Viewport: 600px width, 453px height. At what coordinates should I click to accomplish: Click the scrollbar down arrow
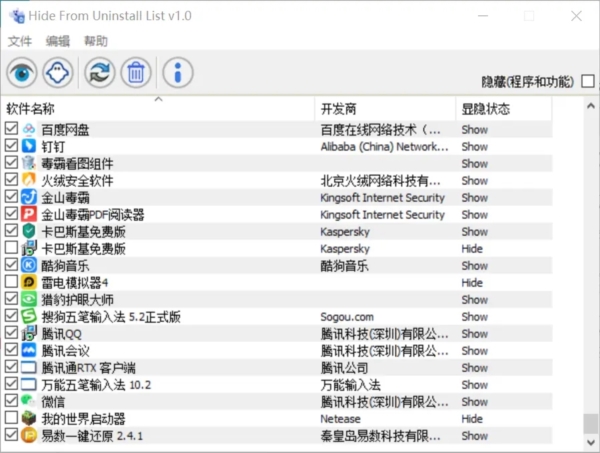pos(591,443)
